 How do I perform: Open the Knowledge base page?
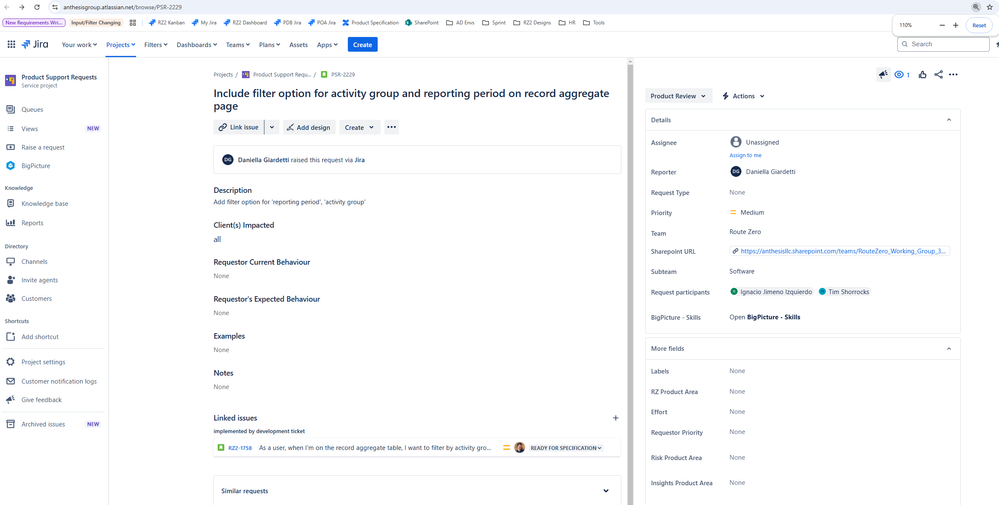(x=45, y=204)
